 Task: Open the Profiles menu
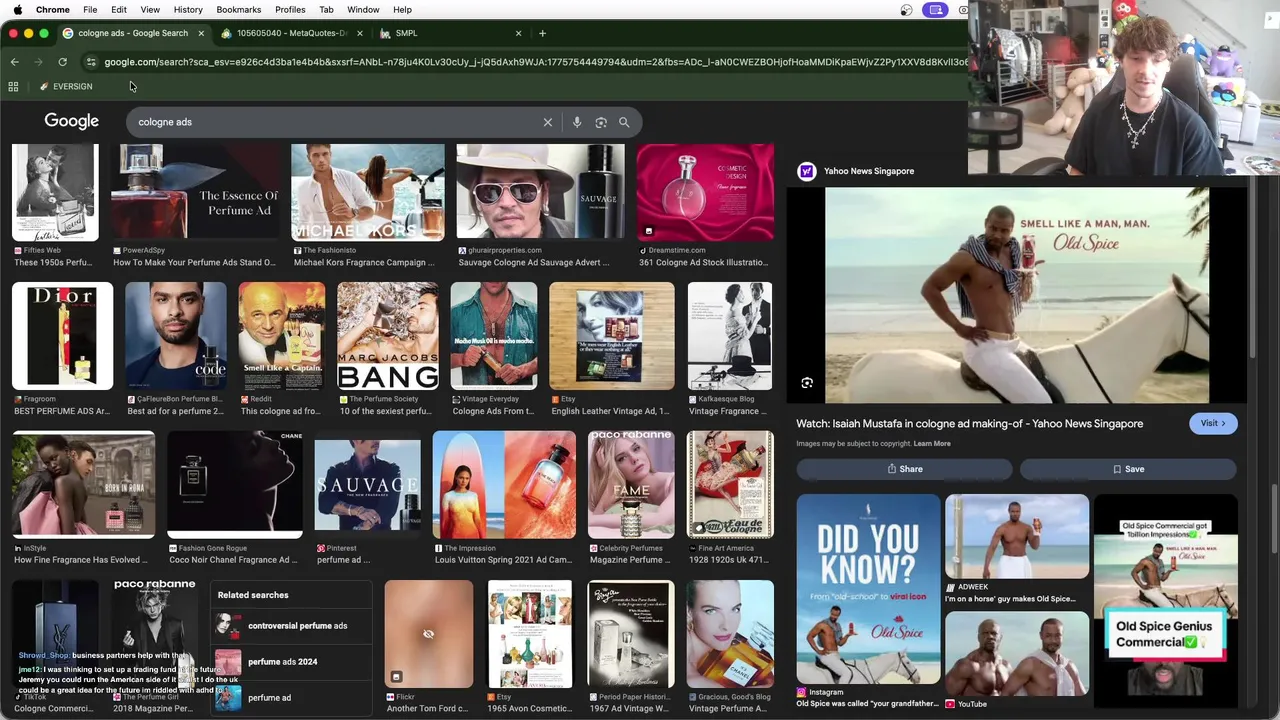[290, 10]
